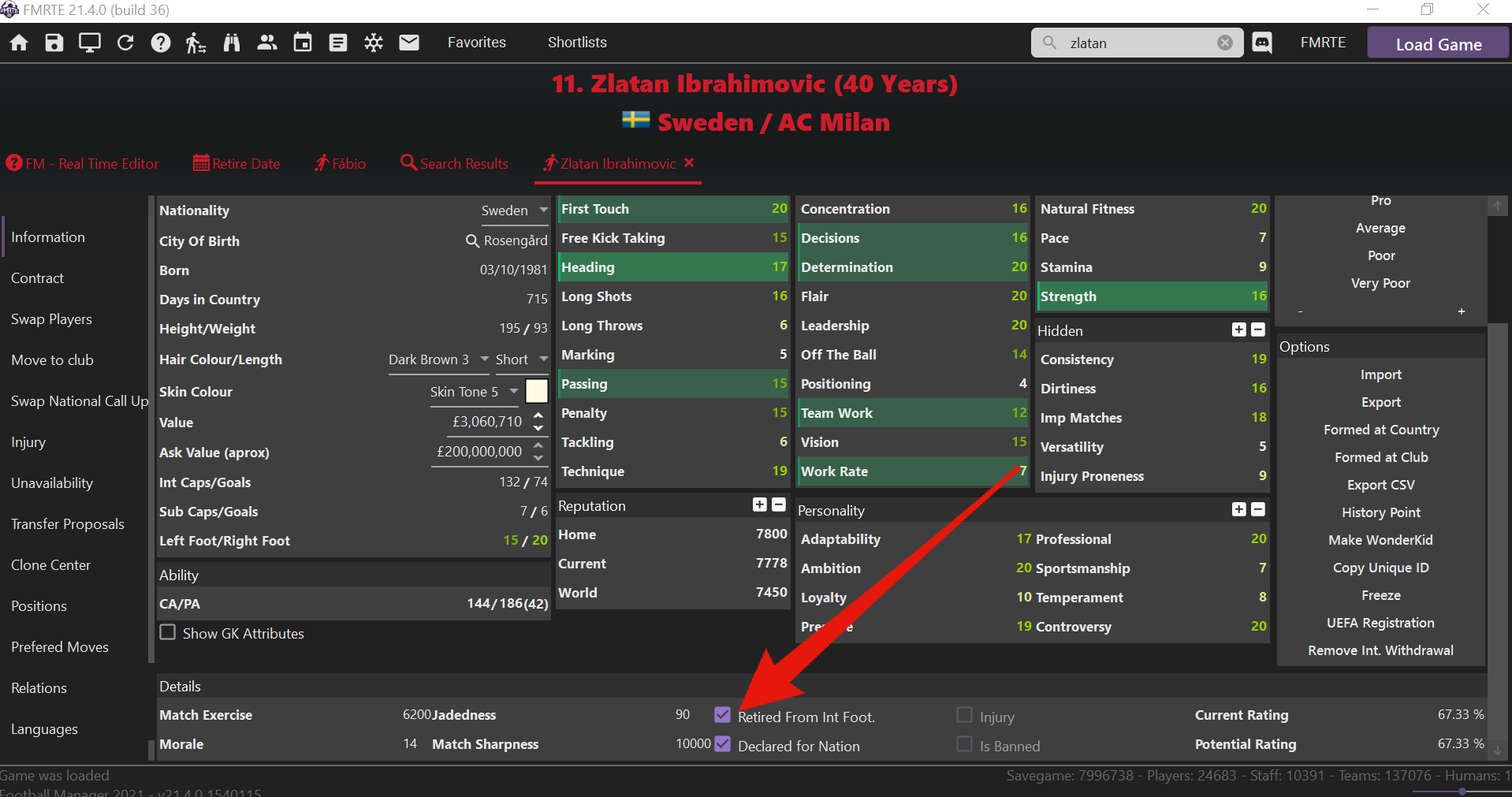Screen dimensions: 1512x797
Task: Switch to FM - Real Time Editor tab
Action: 83,163
